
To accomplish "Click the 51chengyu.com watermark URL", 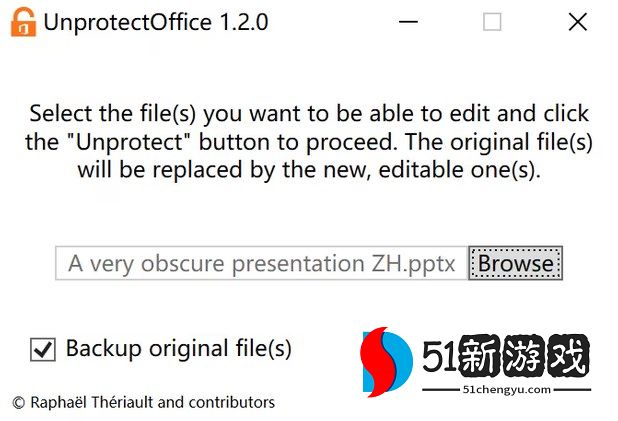I will click(508, 390).
